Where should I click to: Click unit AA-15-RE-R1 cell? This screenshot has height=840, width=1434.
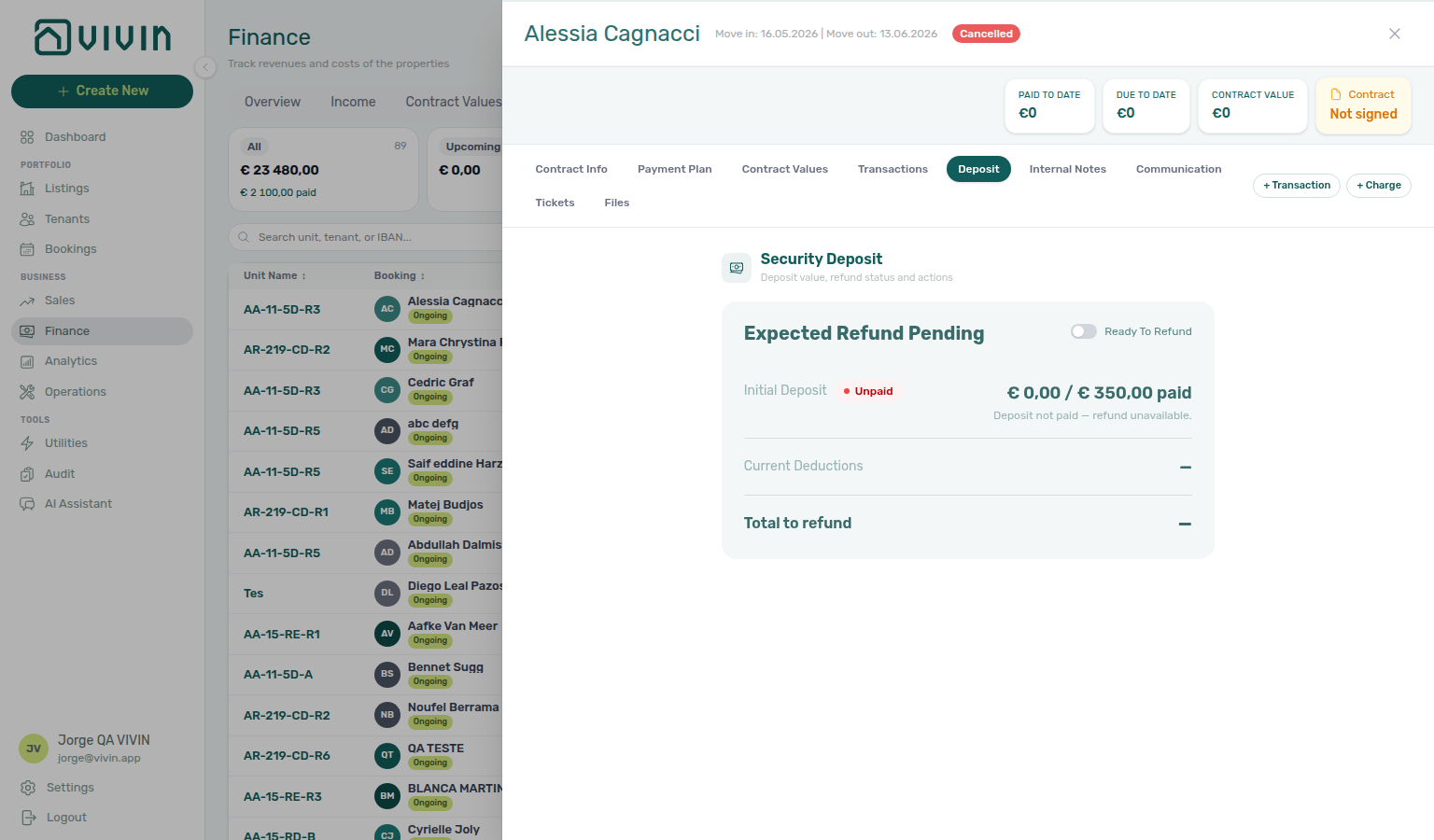click(282, 635)
